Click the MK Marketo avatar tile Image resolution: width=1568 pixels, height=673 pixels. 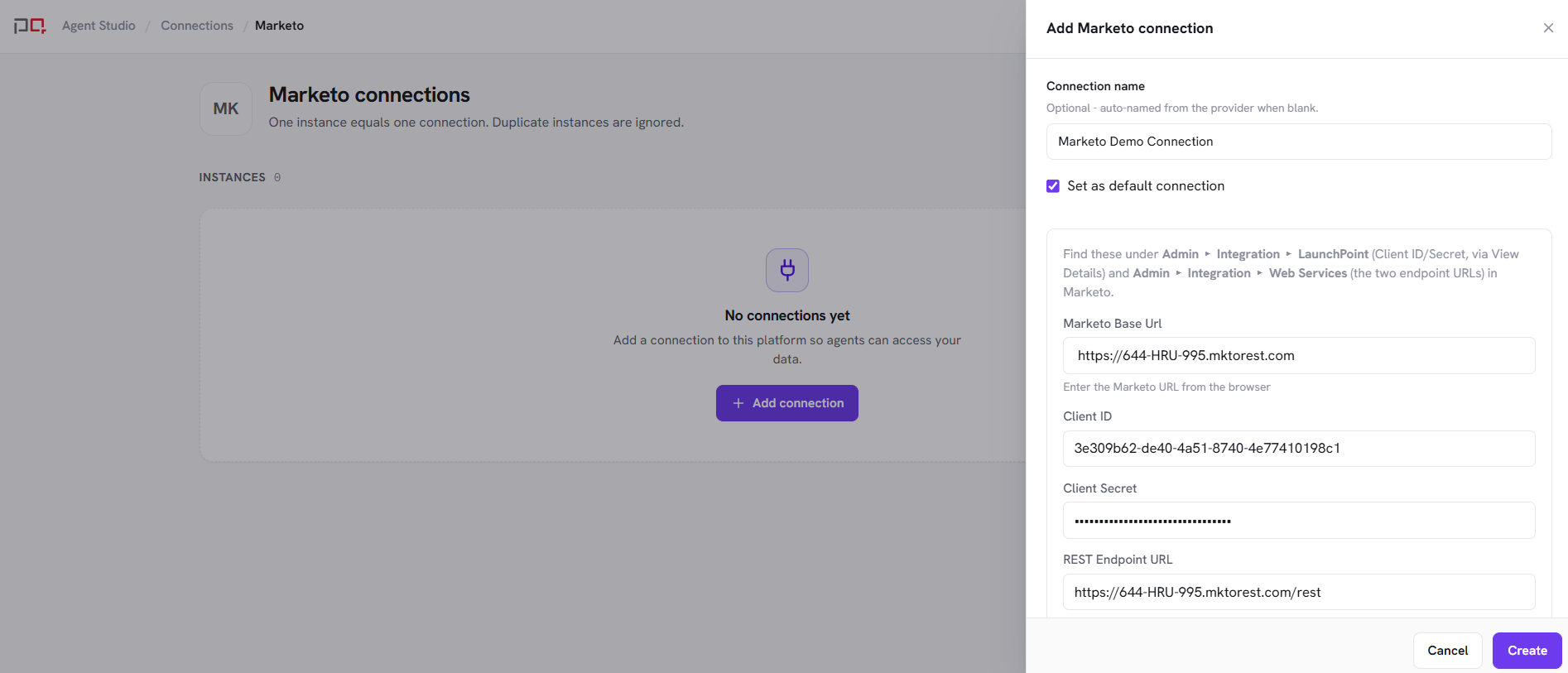pyautogui.click(x=226, y=108)
